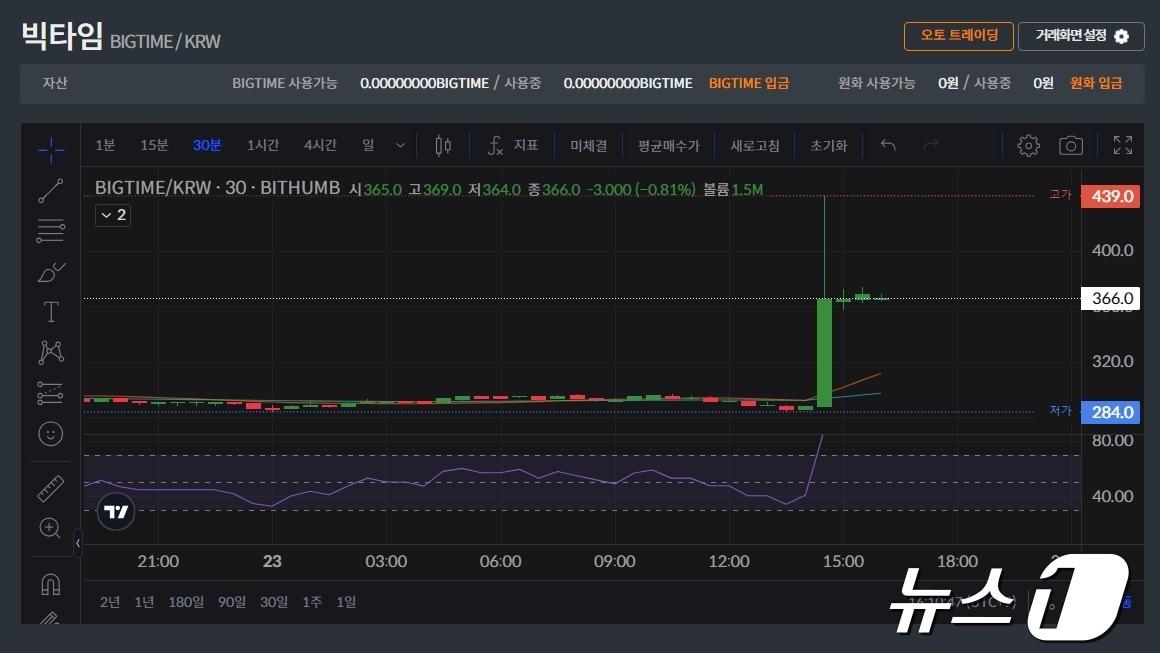Screen dimensions: 1160x653
Task: Click the 오토 트레이딩 button
Action: pyautogui.click(x=960, y=35)
